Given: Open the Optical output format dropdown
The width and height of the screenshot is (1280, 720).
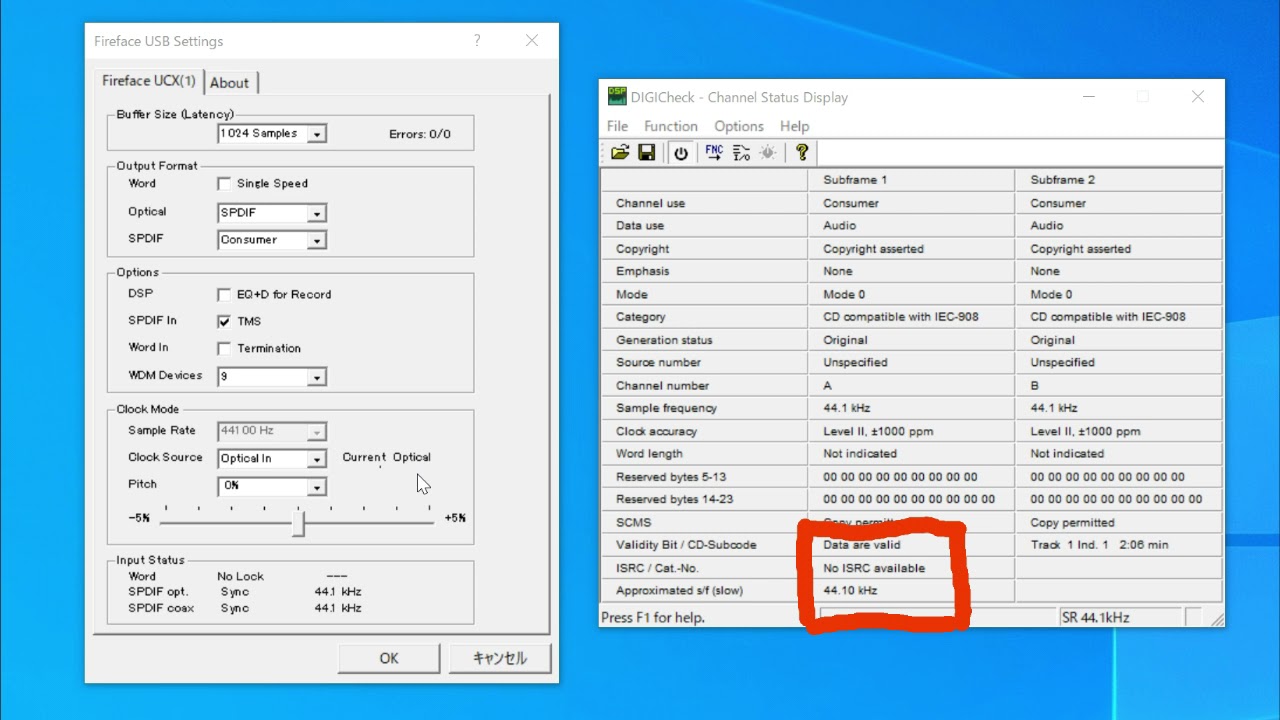Looking at the screenshot, I should (x=316, y=213).
